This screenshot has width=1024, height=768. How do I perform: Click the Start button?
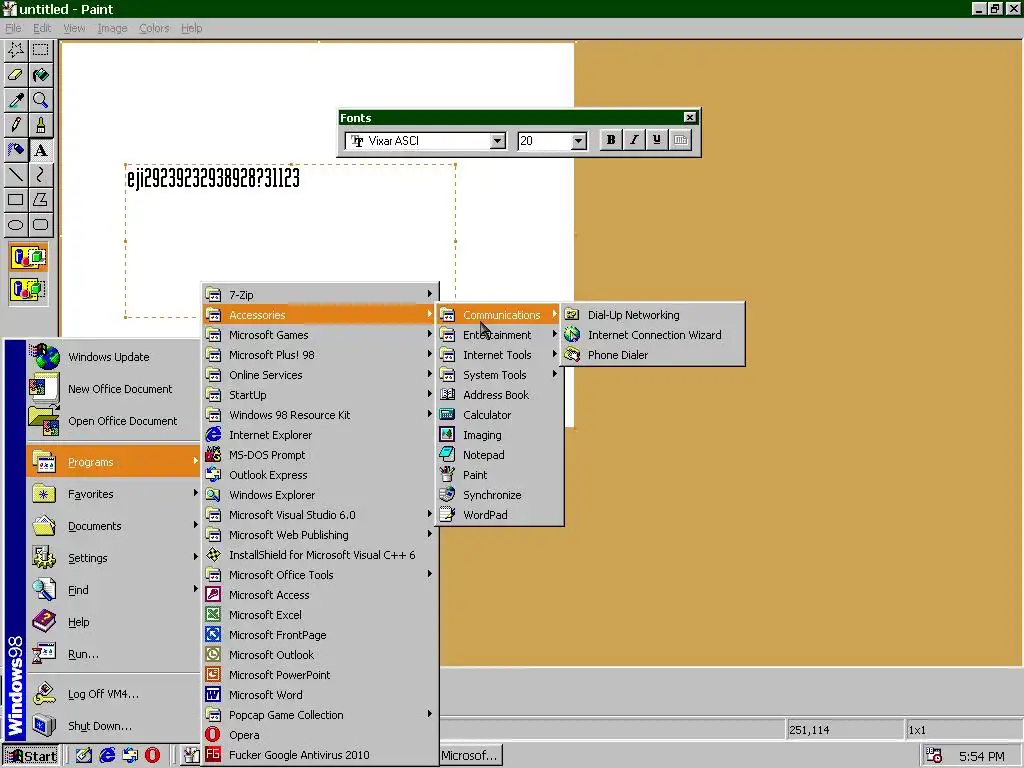pos(31,756)
